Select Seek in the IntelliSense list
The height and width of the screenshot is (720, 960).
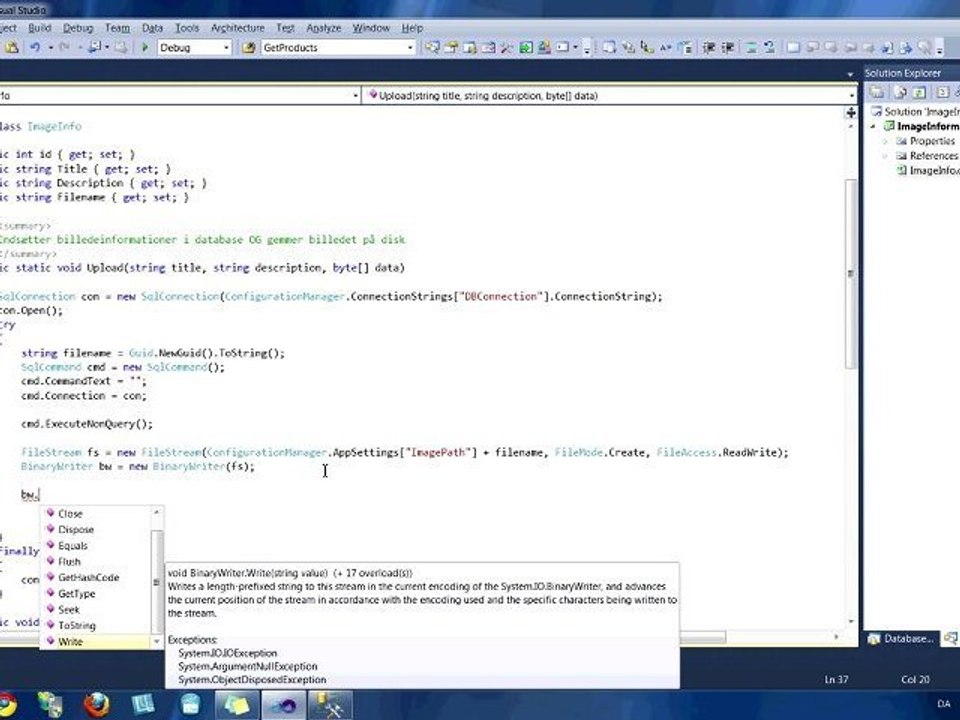tap(96, 609)
